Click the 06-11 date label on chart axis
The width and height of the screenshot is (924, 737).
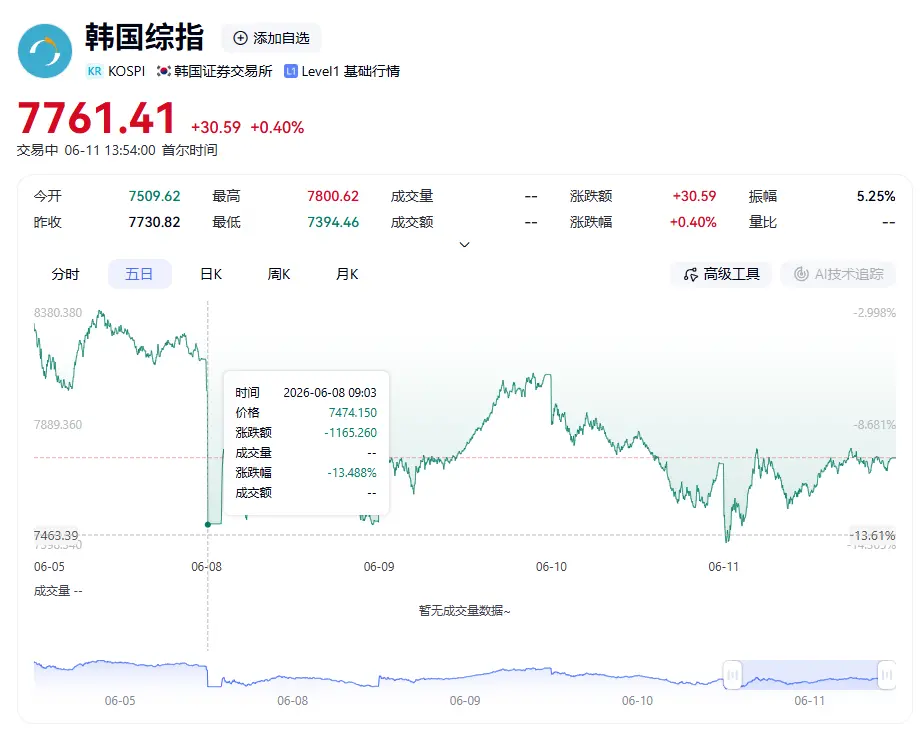tap(723, 567)
